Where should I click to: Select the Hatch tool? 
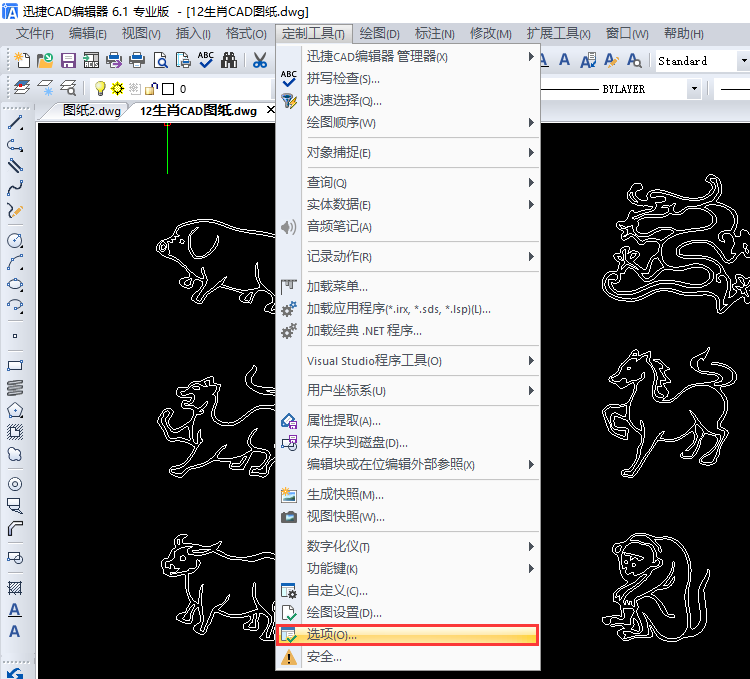point(15,588)
